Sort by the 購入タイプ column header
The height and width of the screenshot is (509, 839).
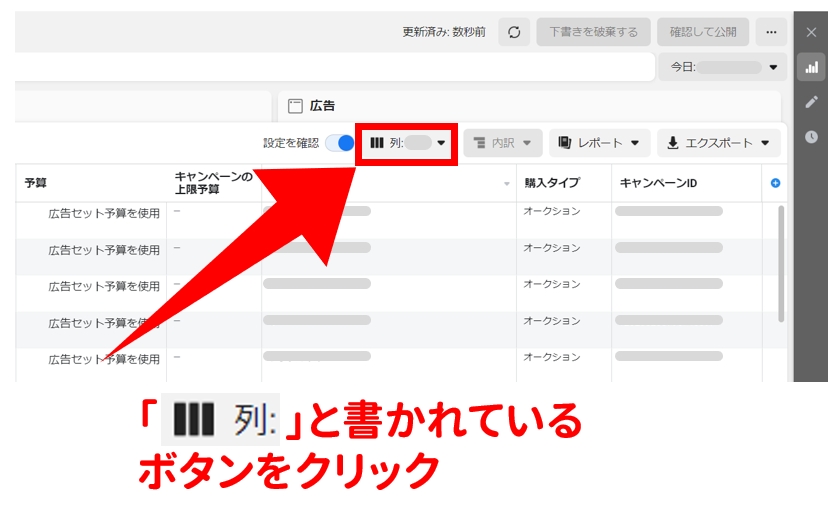pyautogui.click(x=552, y=183)
